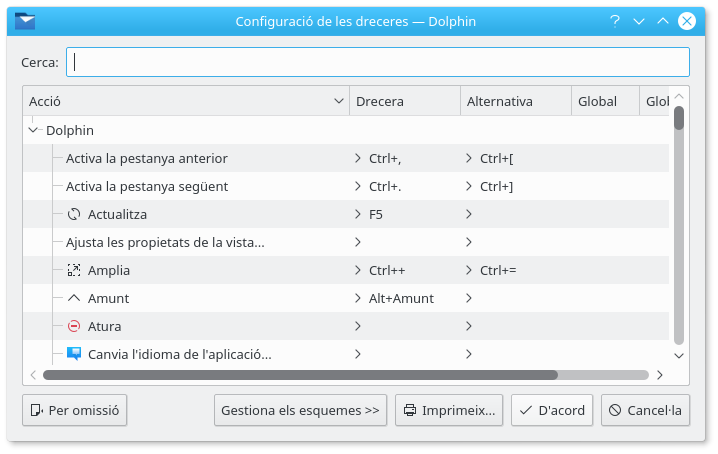The width and height of the screenshot is (718, 454).
Task: Click the Canvia l'idioma language icon
Action: click(74, 354)
